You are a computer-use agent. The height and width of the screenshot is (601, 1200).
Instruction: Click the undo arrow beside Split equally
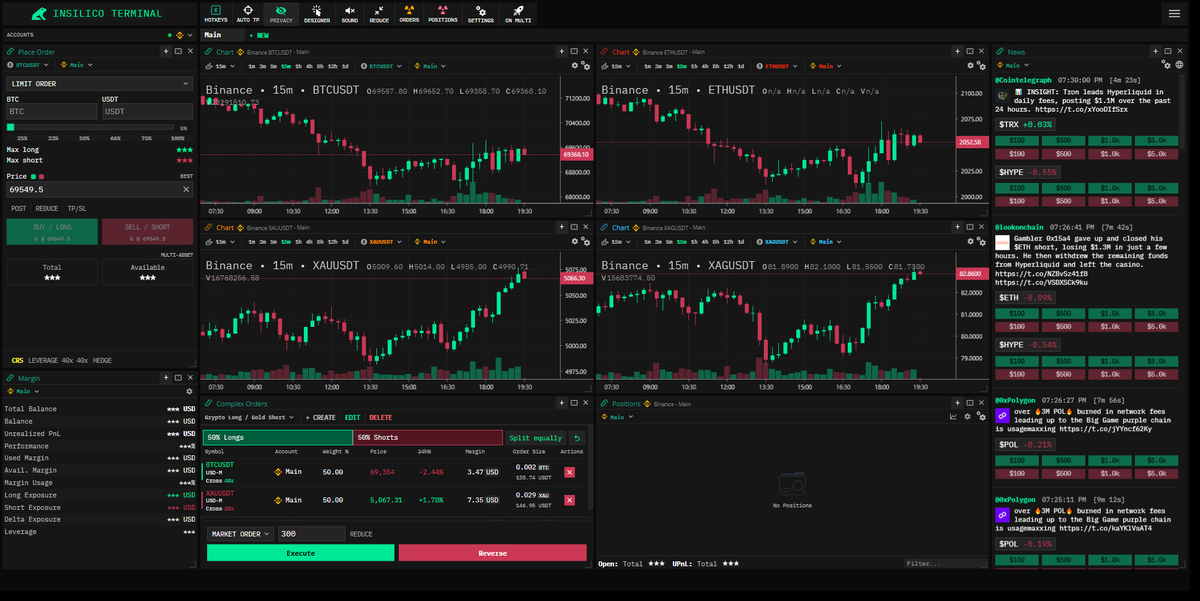[x=577, y=438]
